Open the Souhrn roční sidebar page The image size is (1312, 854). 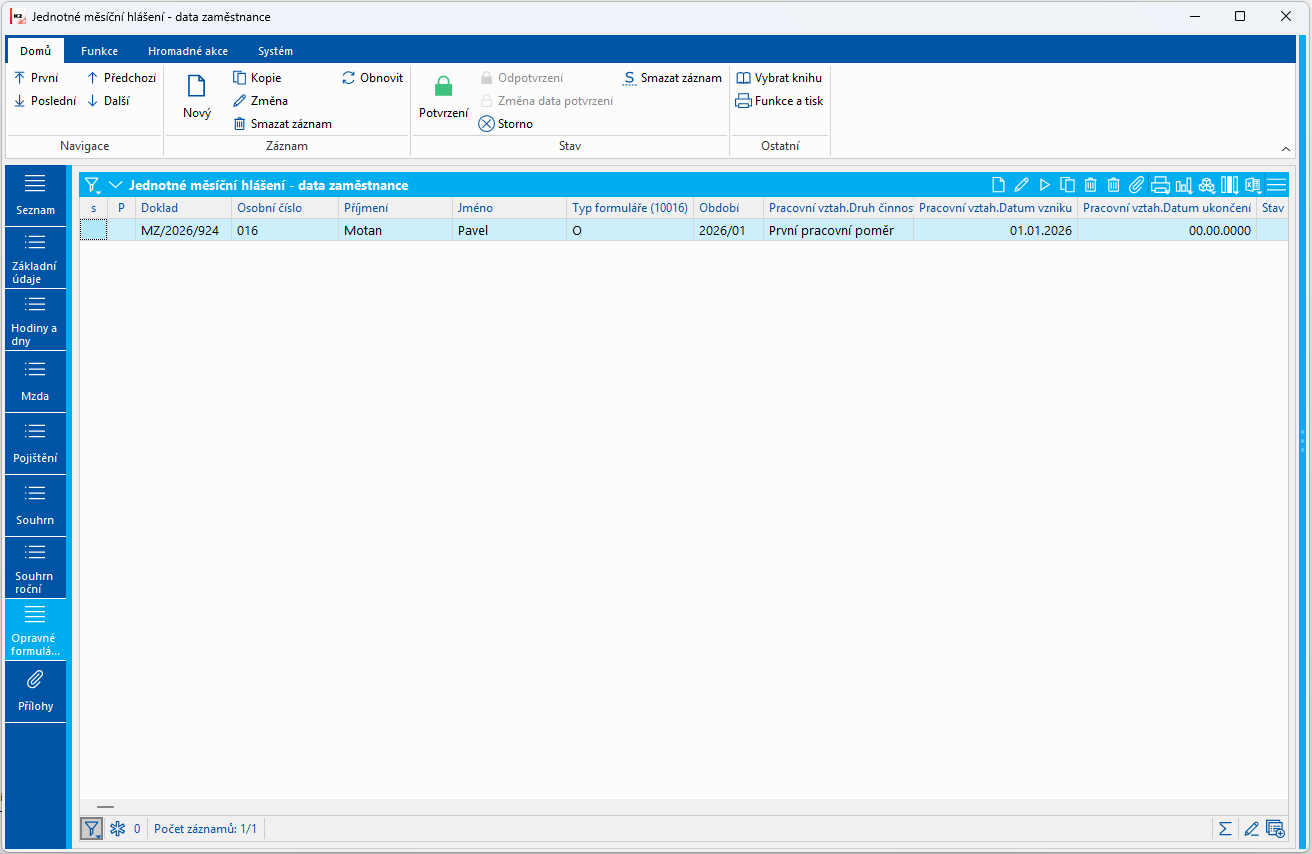tap(35, 568)
